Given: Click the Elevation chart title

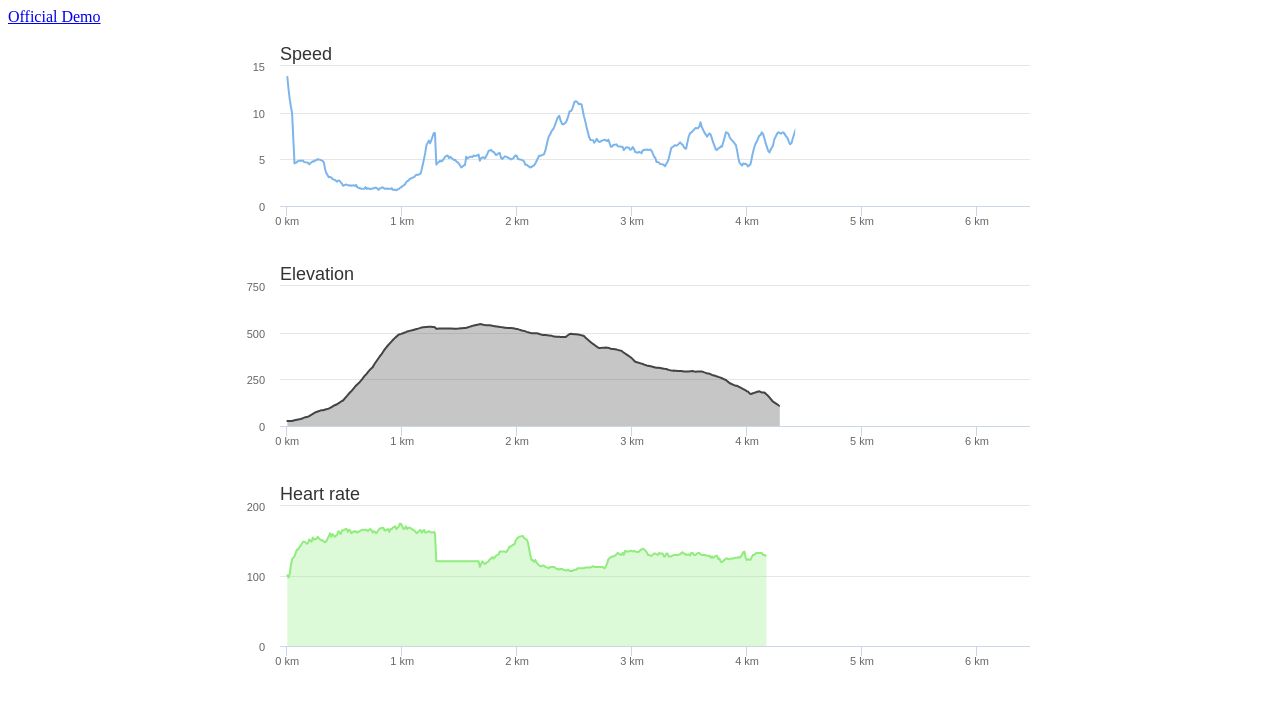Looking at the screenshot, I should pyautogui.click(x=317, y=274).
